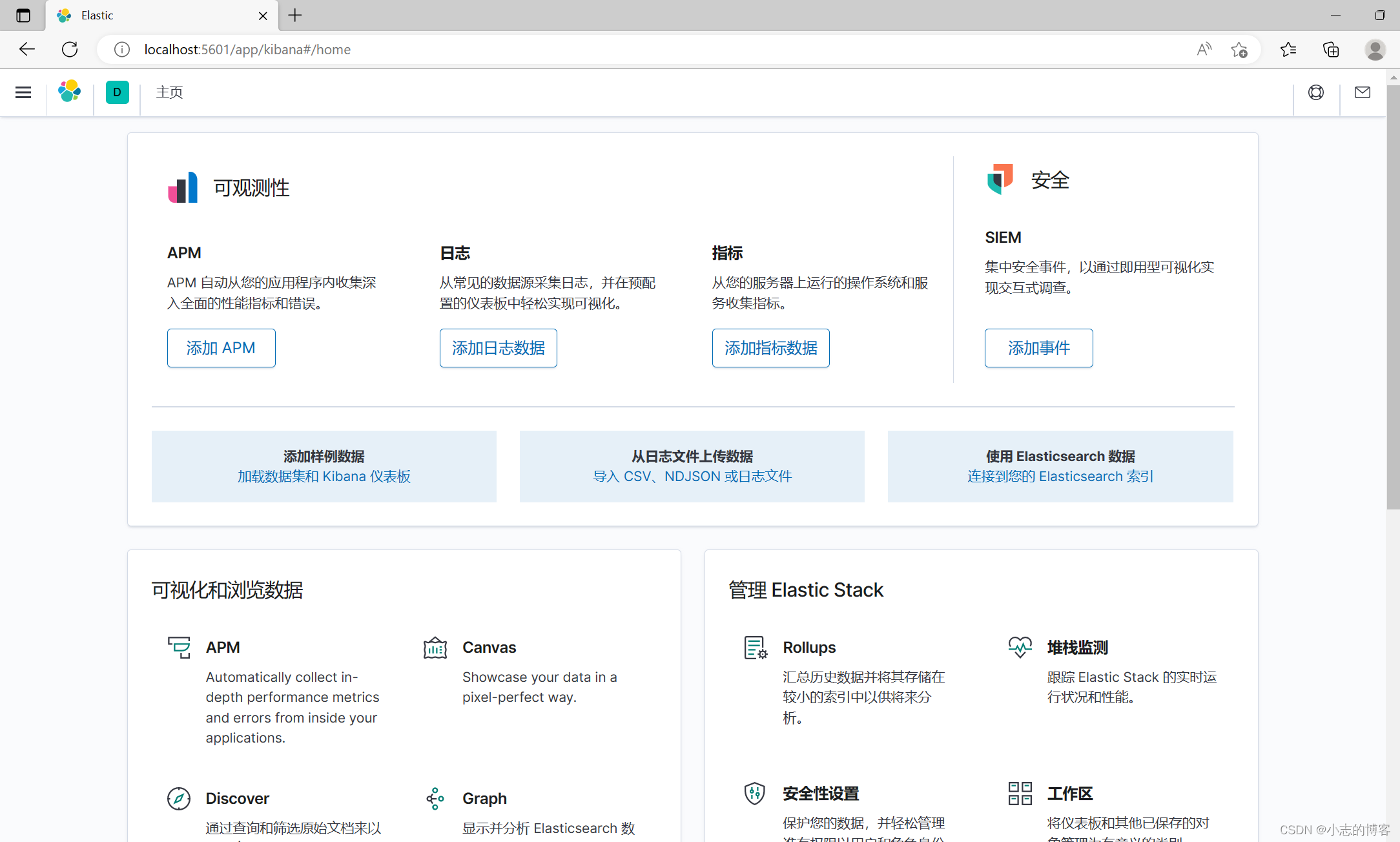
Task: Open the Kibana hamburger navigation menu
Action: [x=23, y=92]
